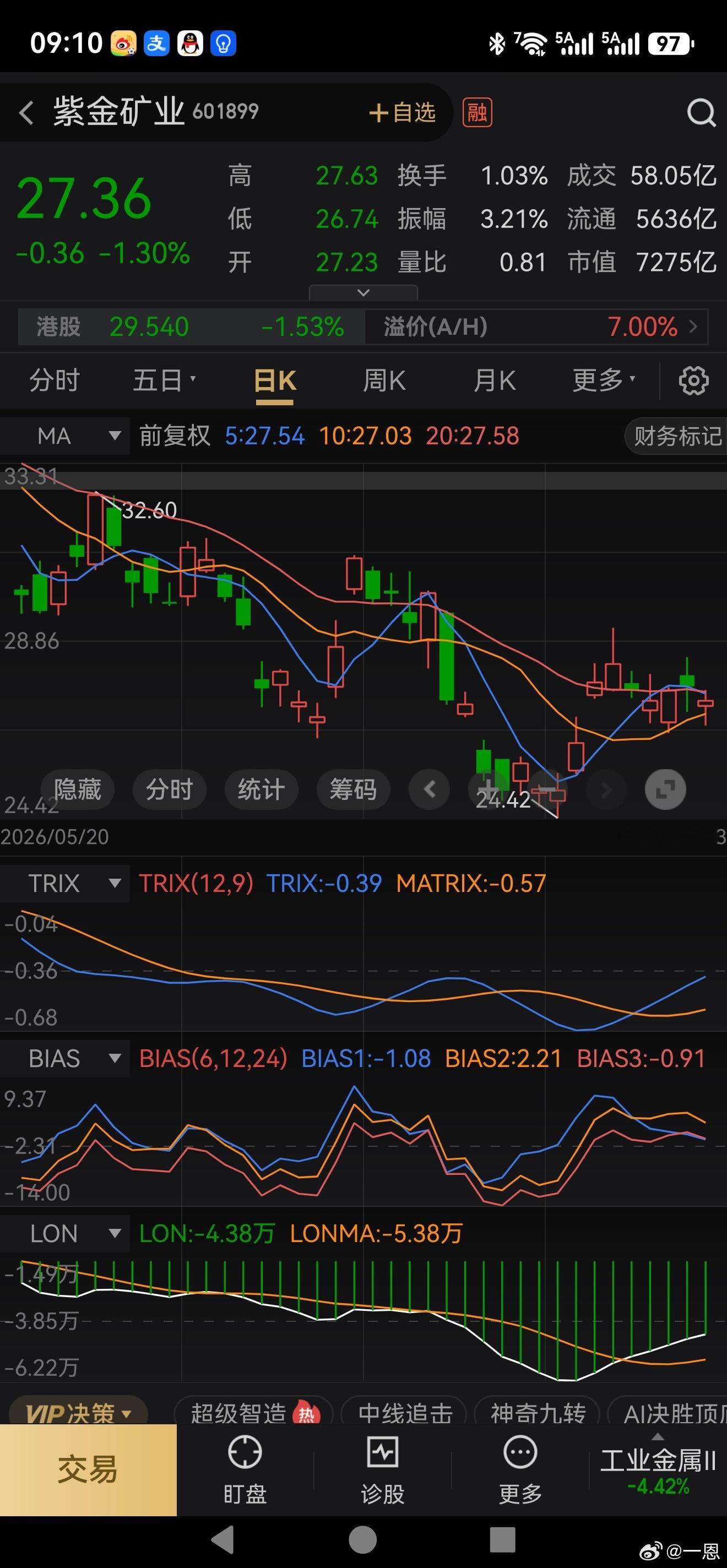Viewport: 727px width, 1568px height.
Task: Change the 前复权 adjustment mode
Action: tap(174, 436)
